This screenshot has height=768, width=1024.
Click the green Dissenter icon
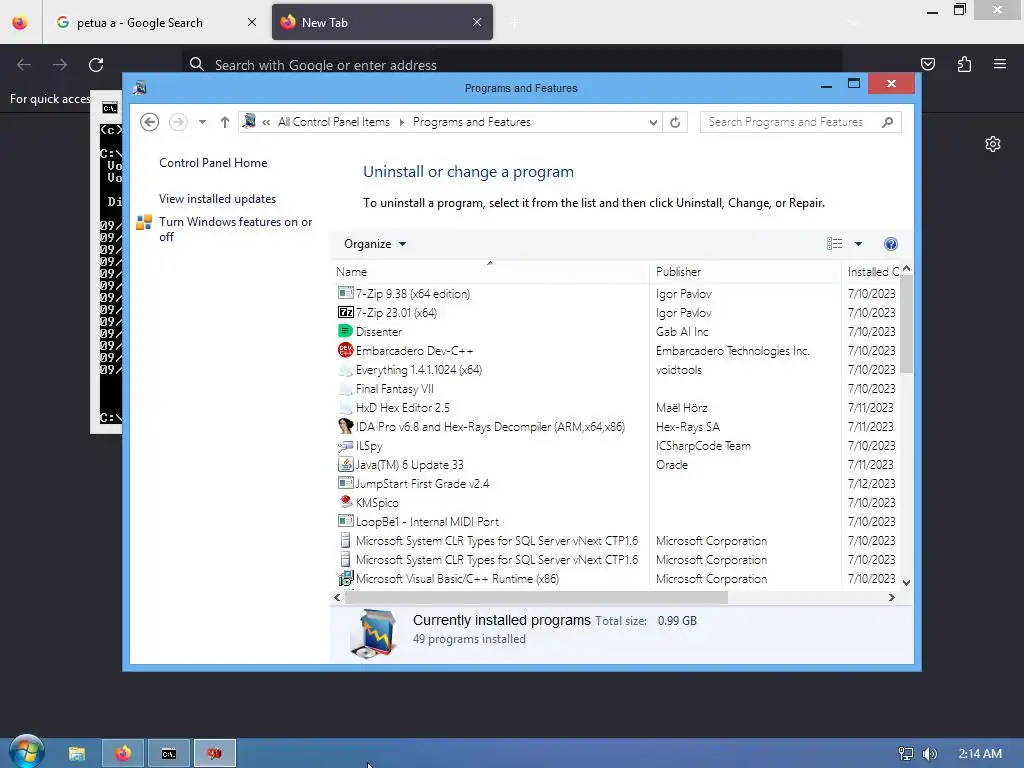point(345,331)
